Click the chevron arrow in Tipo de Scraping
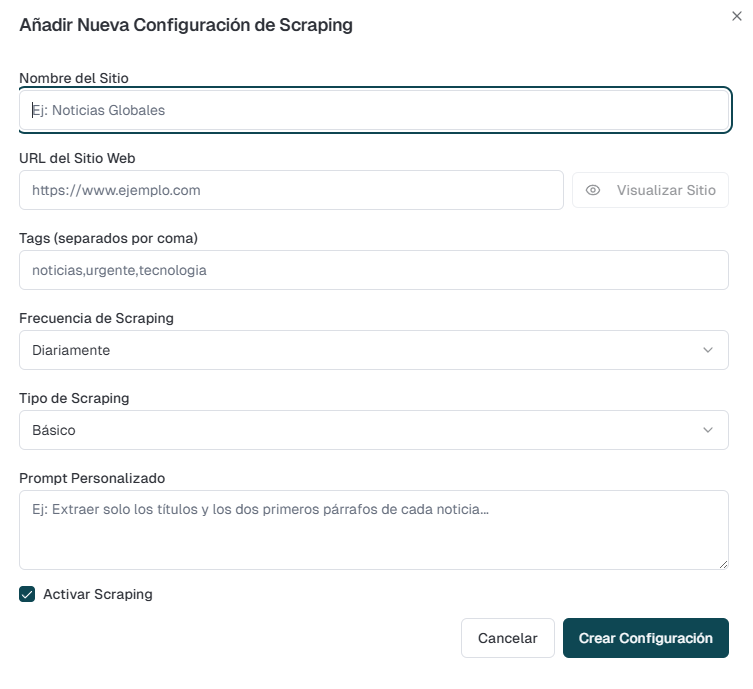753x689 pixels. tap(708, 430)
